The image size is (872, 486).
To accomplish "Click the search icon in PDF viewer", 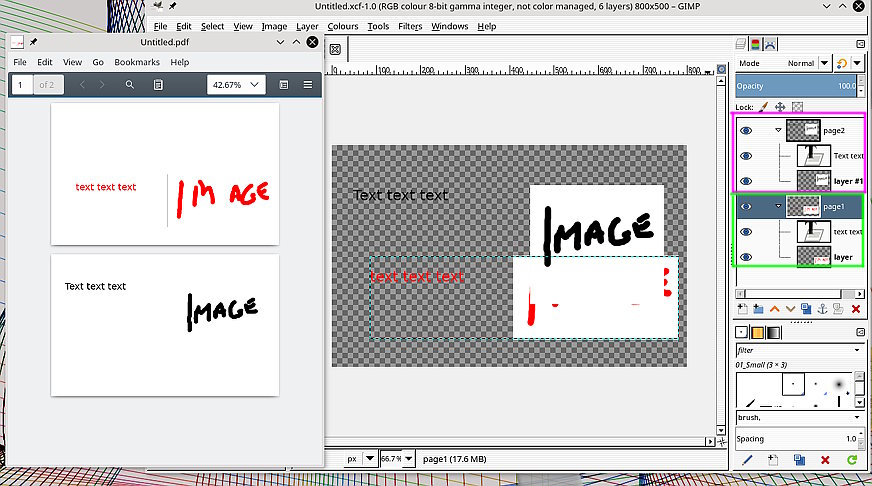I will click(x=130, y=85).
